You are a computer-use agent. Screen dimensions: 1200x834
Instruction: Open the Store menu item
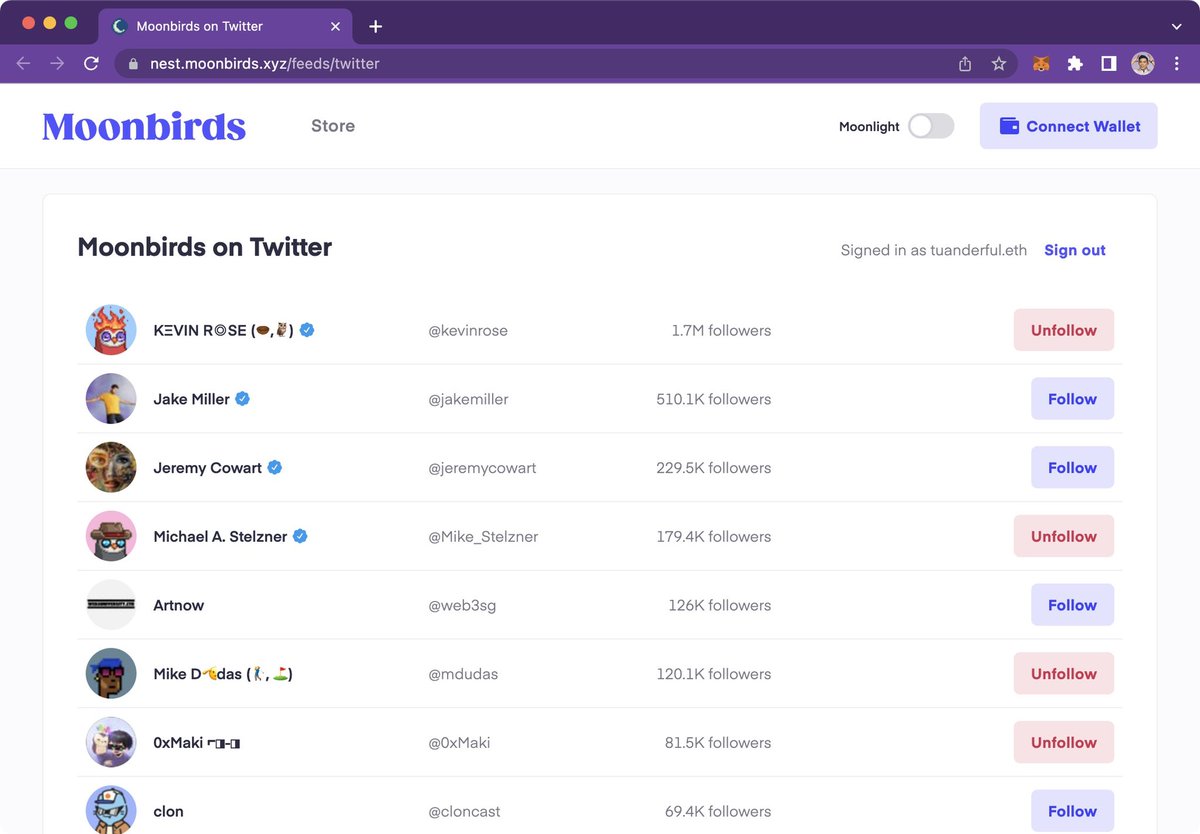[x=333, y=126]
